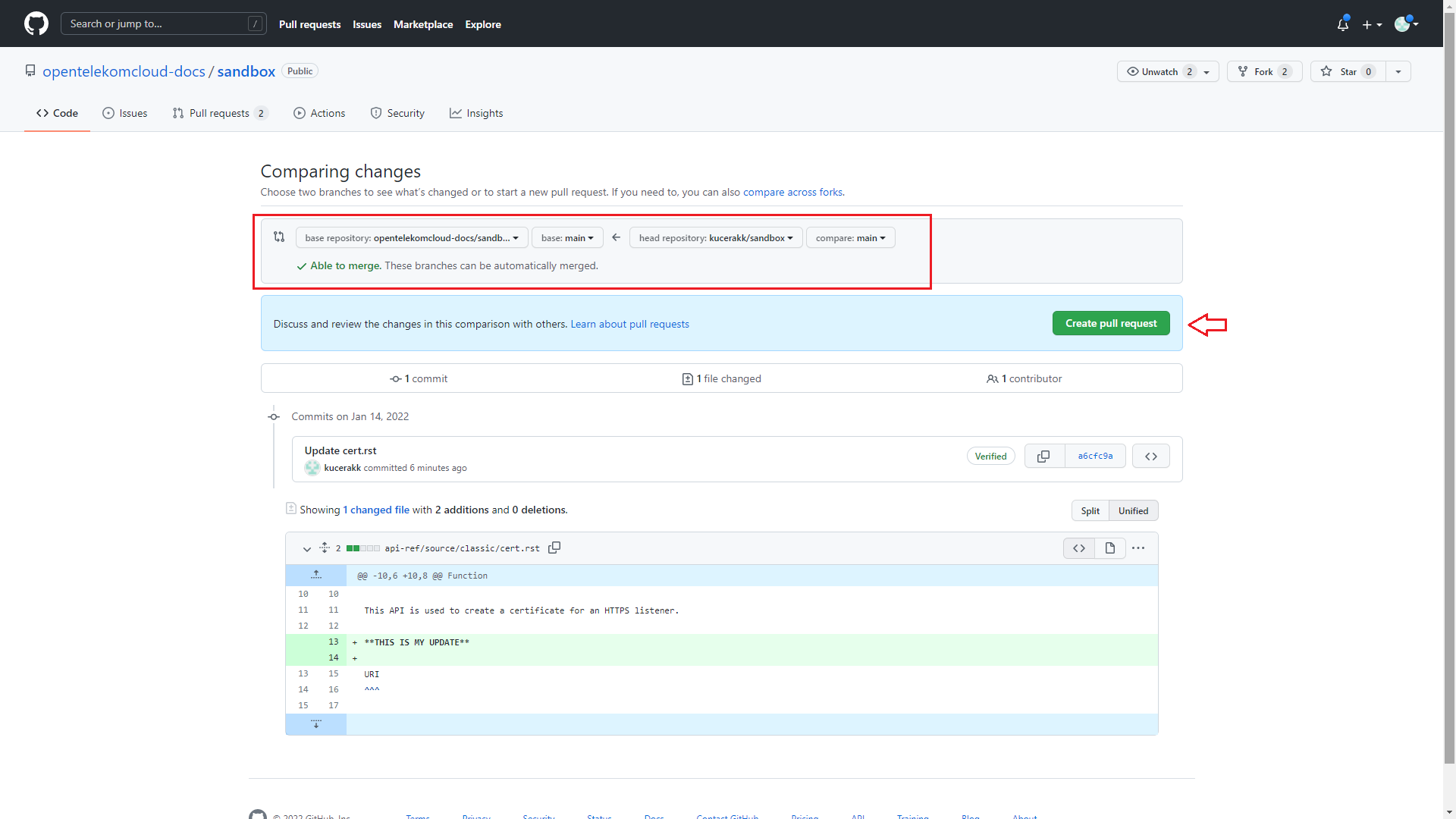
Task: Click the Star button
Action: click(x=1348, y=71)
